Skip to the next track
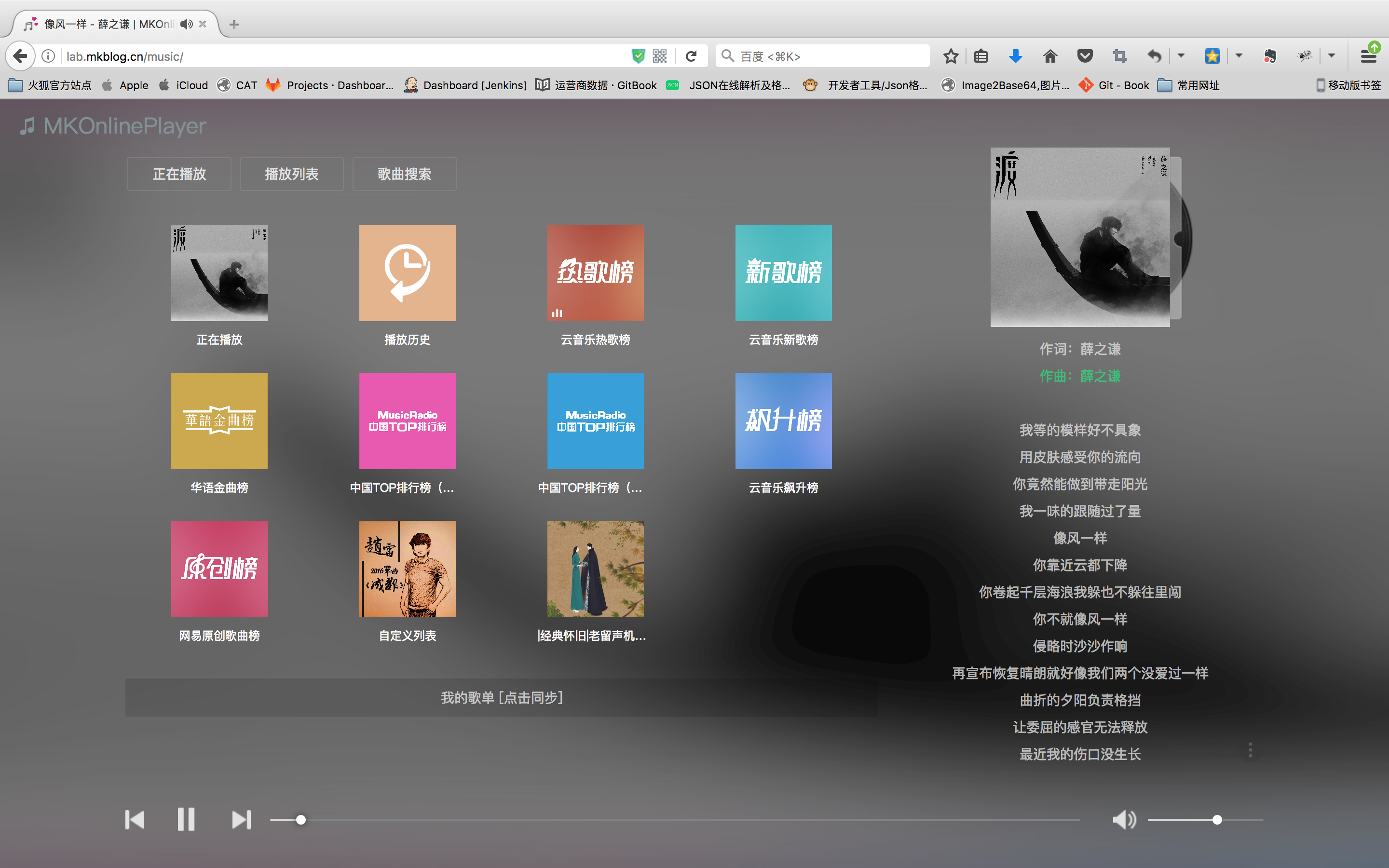1389x868 pixels. (241, 819)
